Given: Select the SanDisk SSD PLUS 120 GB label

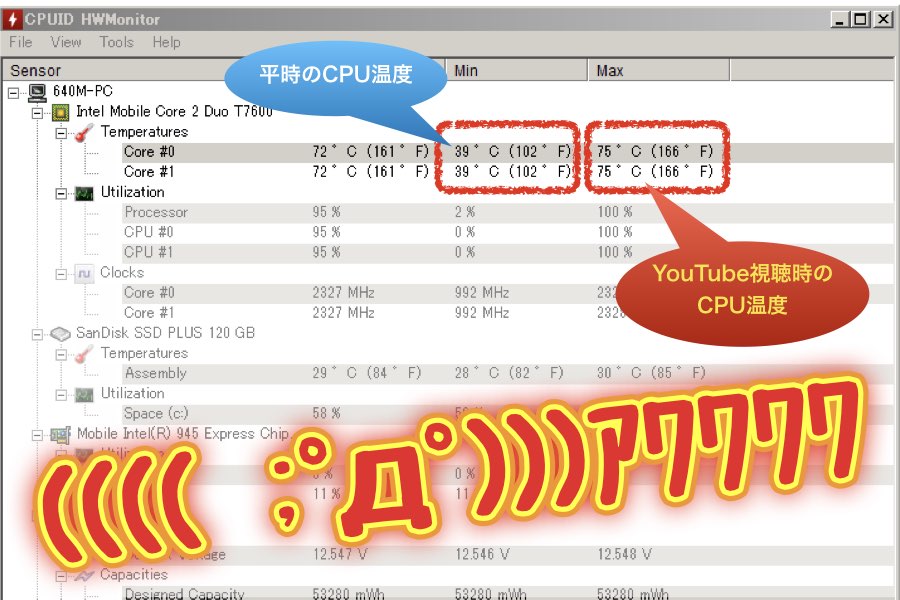Looking at the screenshot, I should coord(165,333).
